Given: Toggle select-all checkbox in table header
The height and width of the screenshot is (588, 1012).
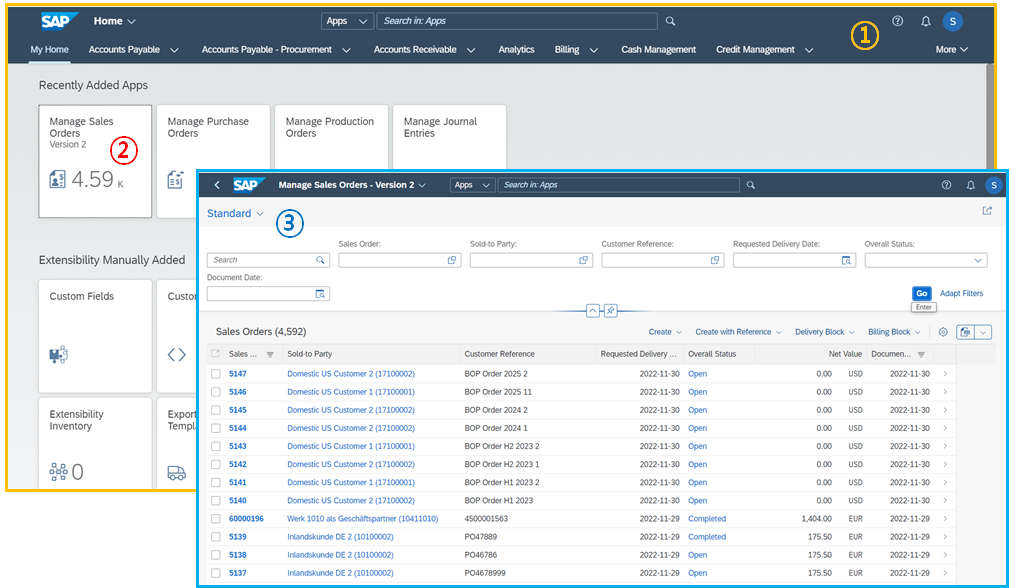Looking at the screenshot, I should click(216, 354).
